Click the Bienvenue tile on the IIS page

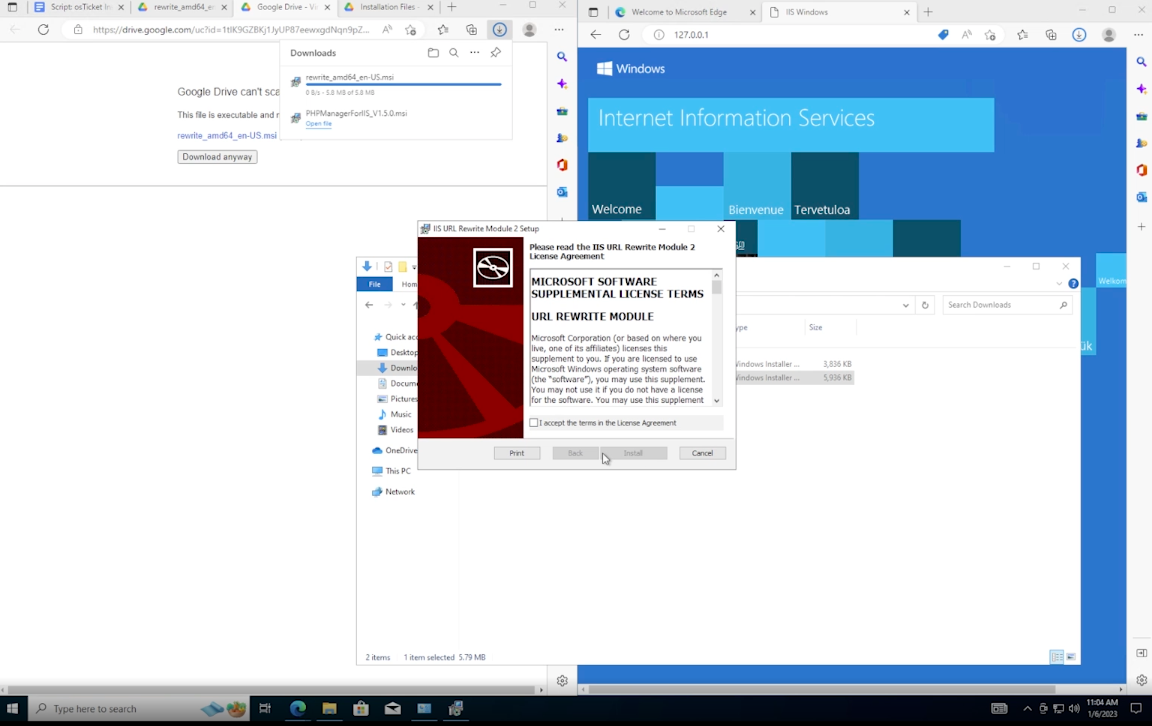click(x=757, y=186)
